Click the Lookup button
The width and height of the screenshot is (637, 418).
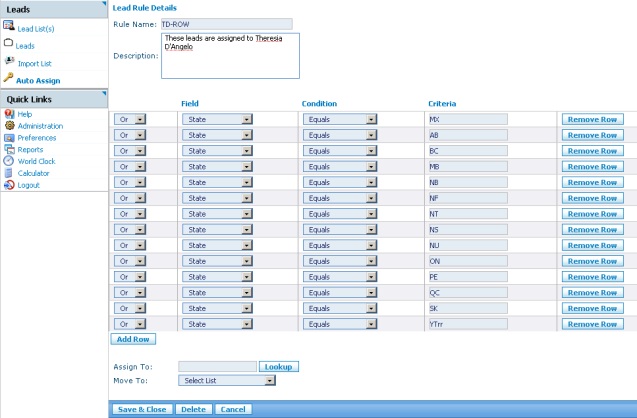279,367
